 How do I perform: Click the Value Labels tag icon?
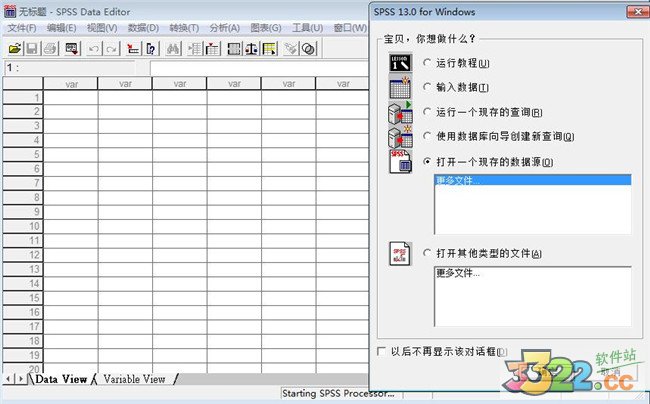coord(290,49)
